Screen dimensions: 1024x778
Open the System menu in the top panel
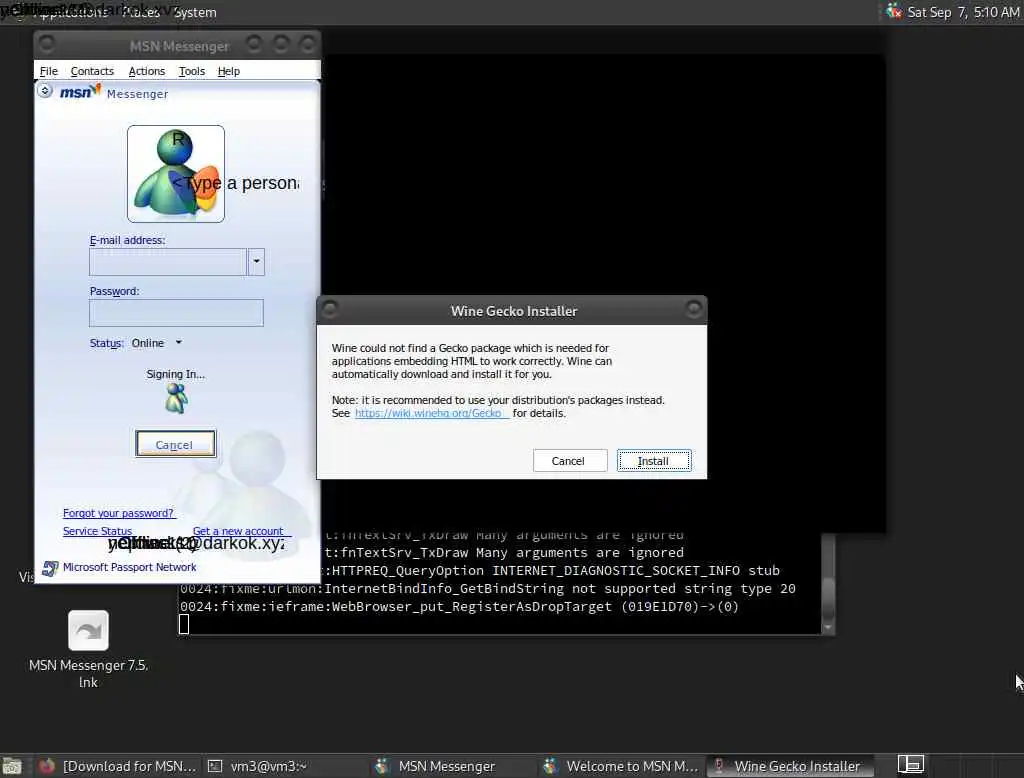[x=195, y=12]
